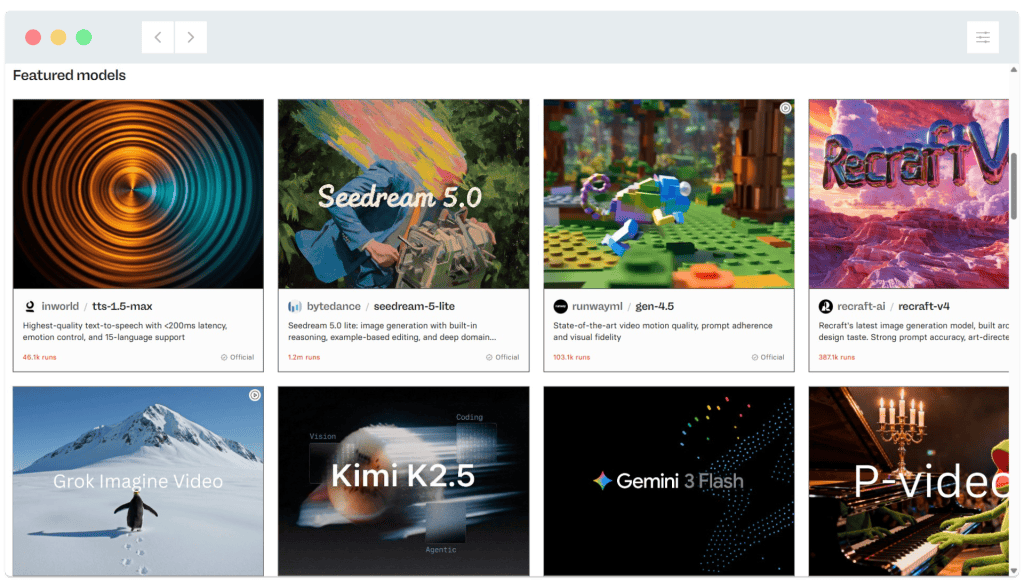Click the 1.2m runs count

pyautogui.click(x=304, y=357)
